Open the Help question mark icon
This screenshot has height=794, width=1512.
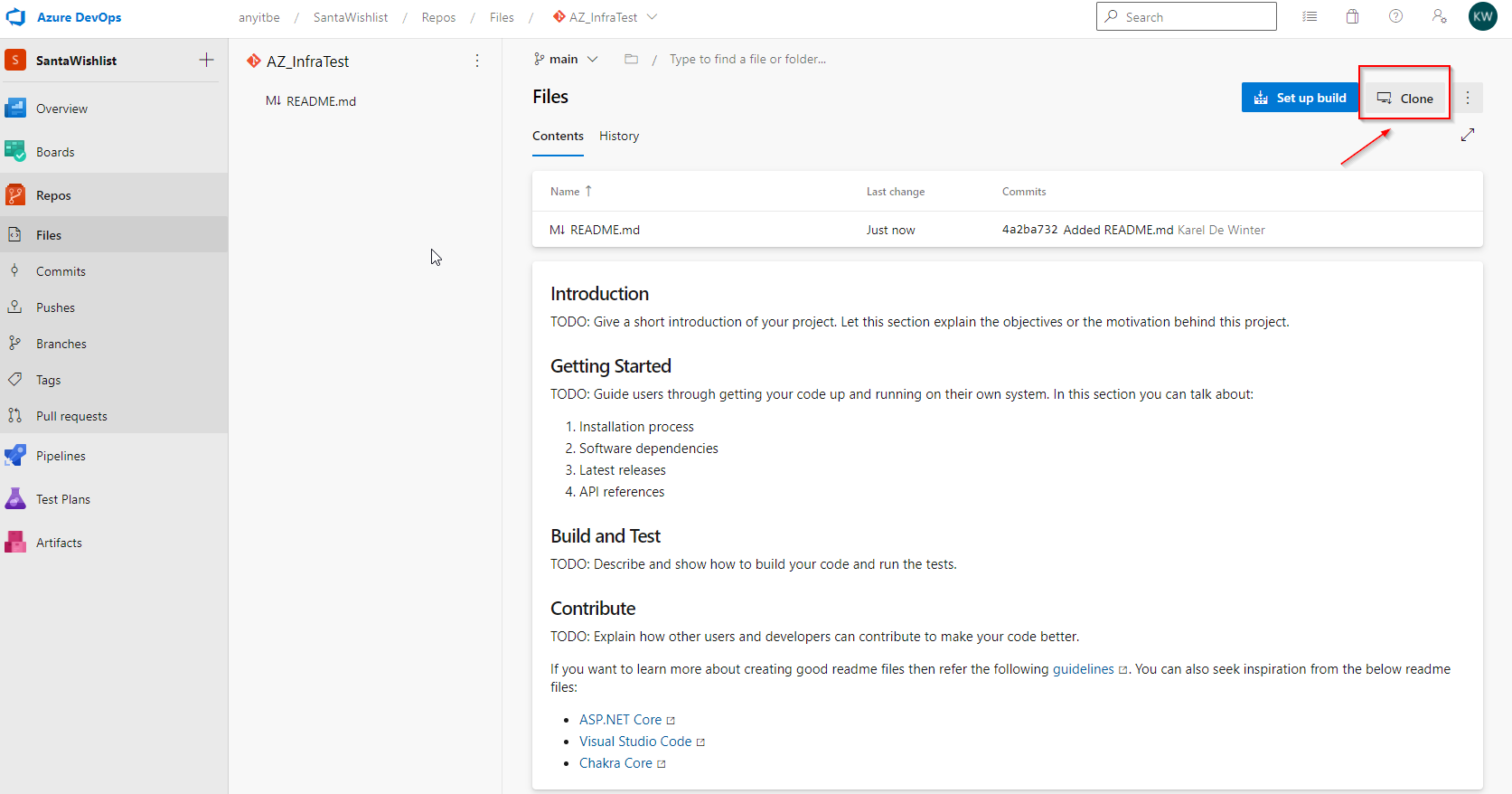tap(1395, 16)
